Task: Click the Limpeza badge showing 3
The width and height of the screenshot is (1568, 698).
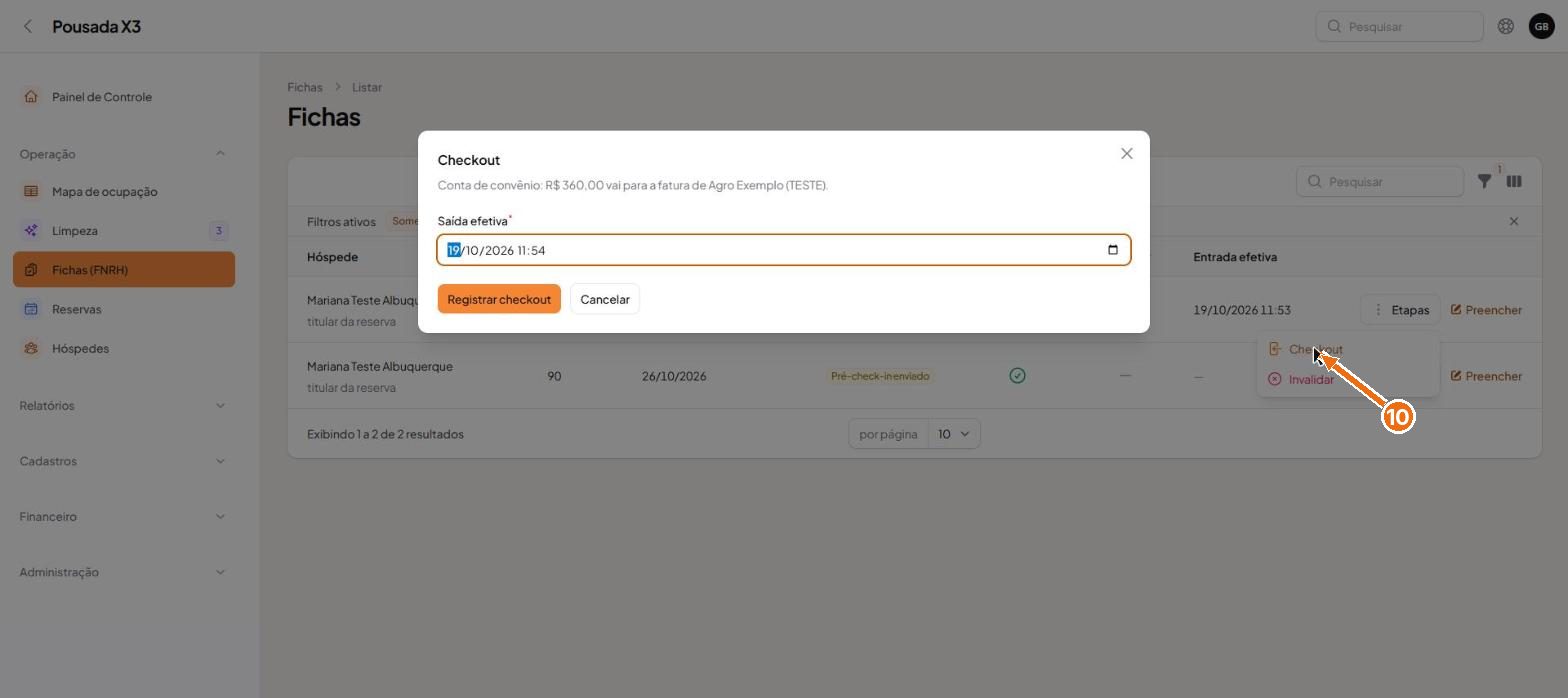Action: click(x=218, y=231)
